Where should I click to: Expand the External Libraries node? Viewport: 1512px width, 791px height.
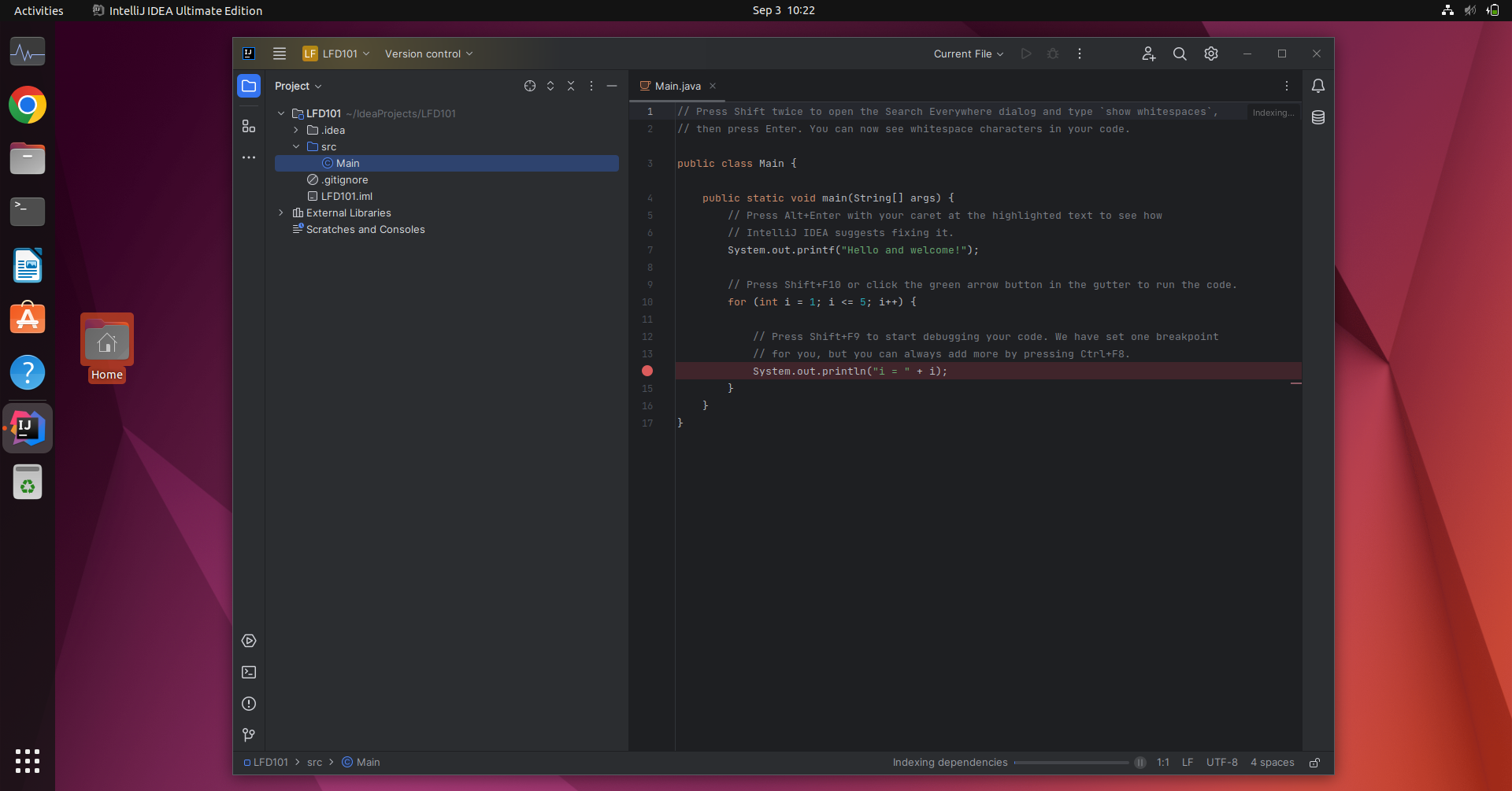[x=281, y=213]
